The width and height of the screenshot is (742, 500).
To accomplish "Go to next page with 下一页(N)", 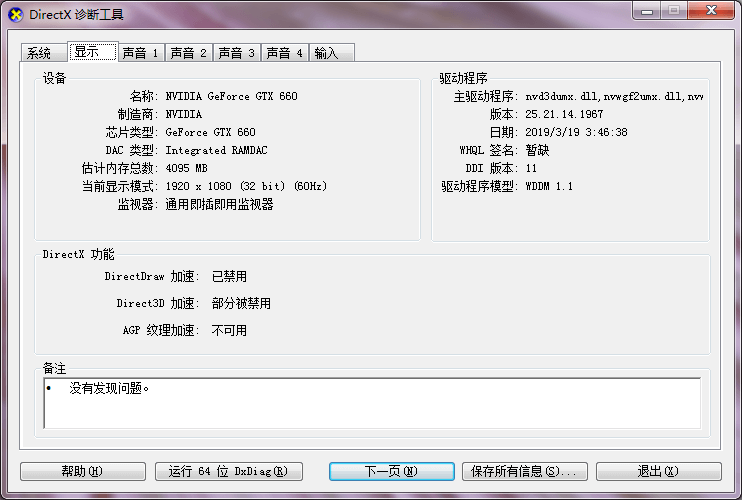I will pos(392,471).
